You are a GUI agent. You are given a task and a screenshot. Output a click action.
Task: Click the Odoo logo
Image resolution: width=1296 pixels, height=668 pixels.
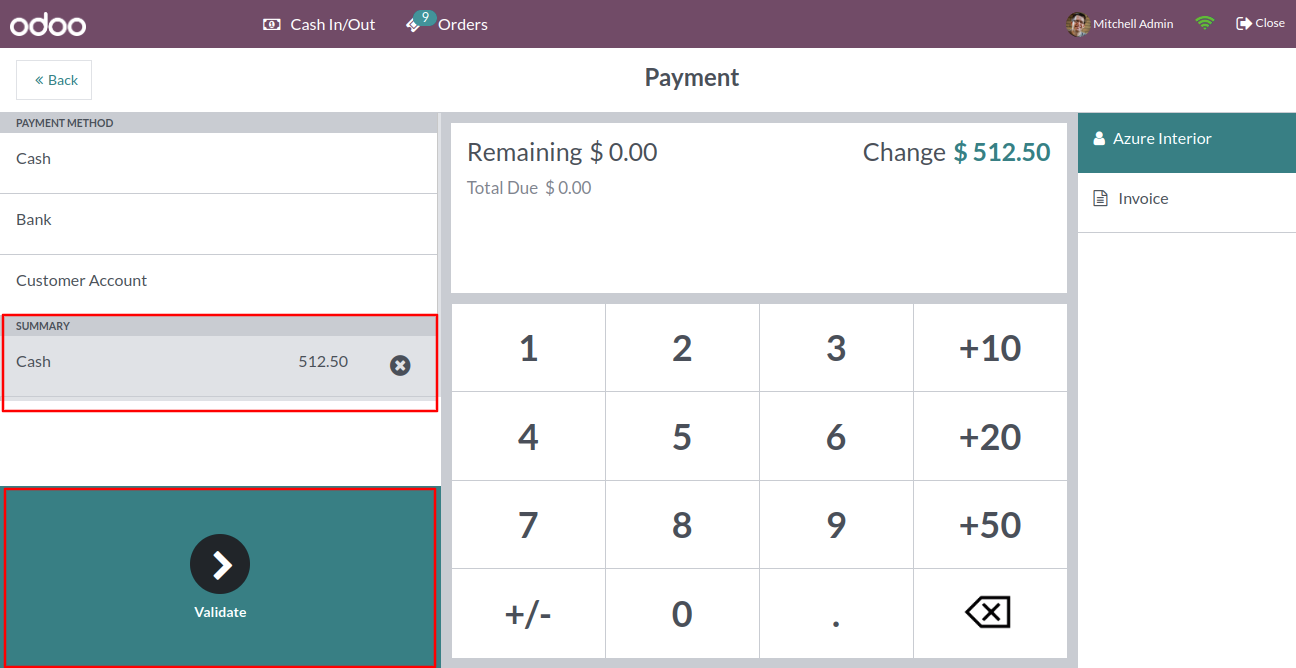coord(48,24)
